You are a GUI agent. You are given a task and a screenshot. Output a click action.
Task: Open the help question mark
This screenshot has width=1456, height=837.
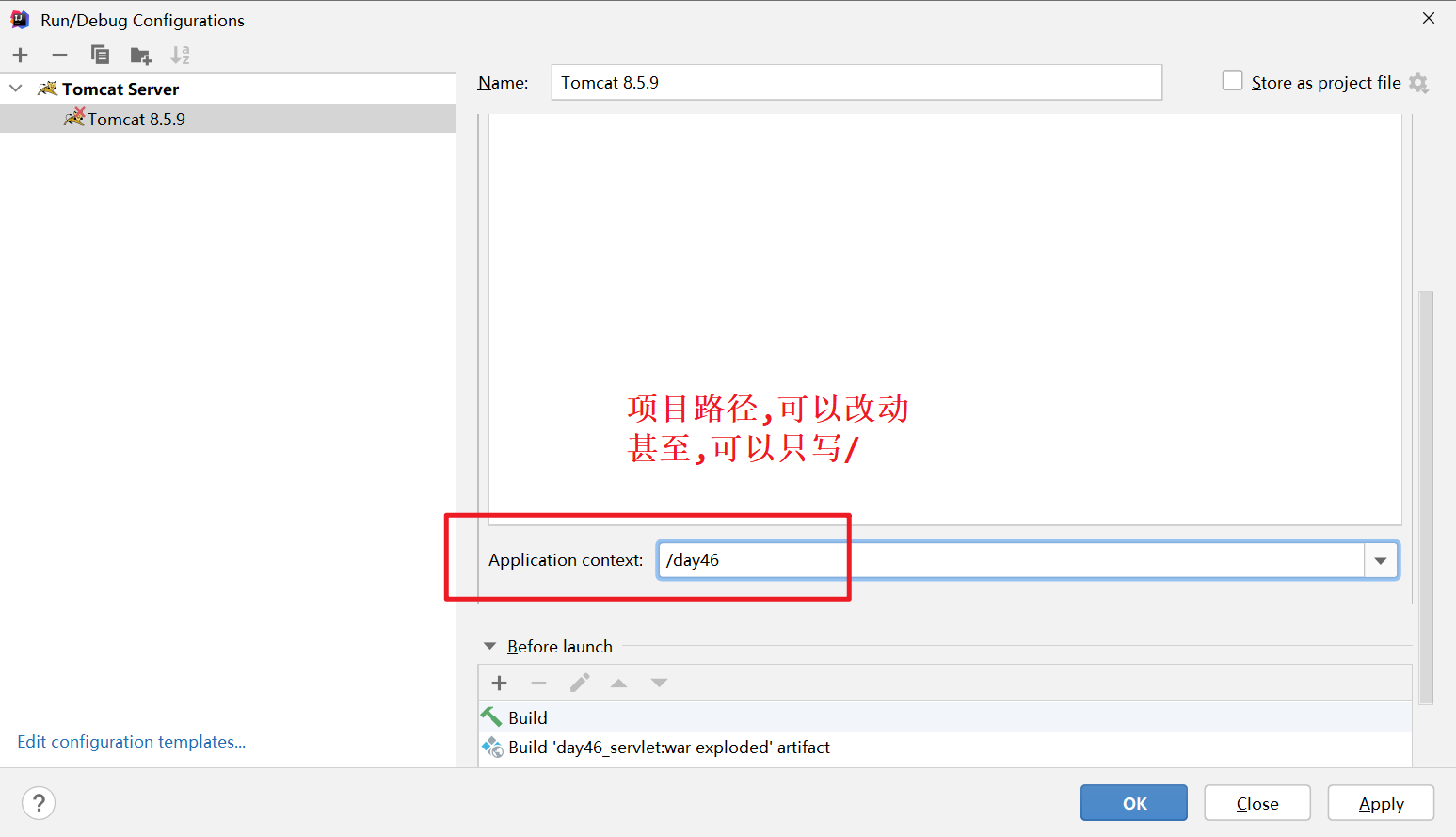click(x=39, y=803)
